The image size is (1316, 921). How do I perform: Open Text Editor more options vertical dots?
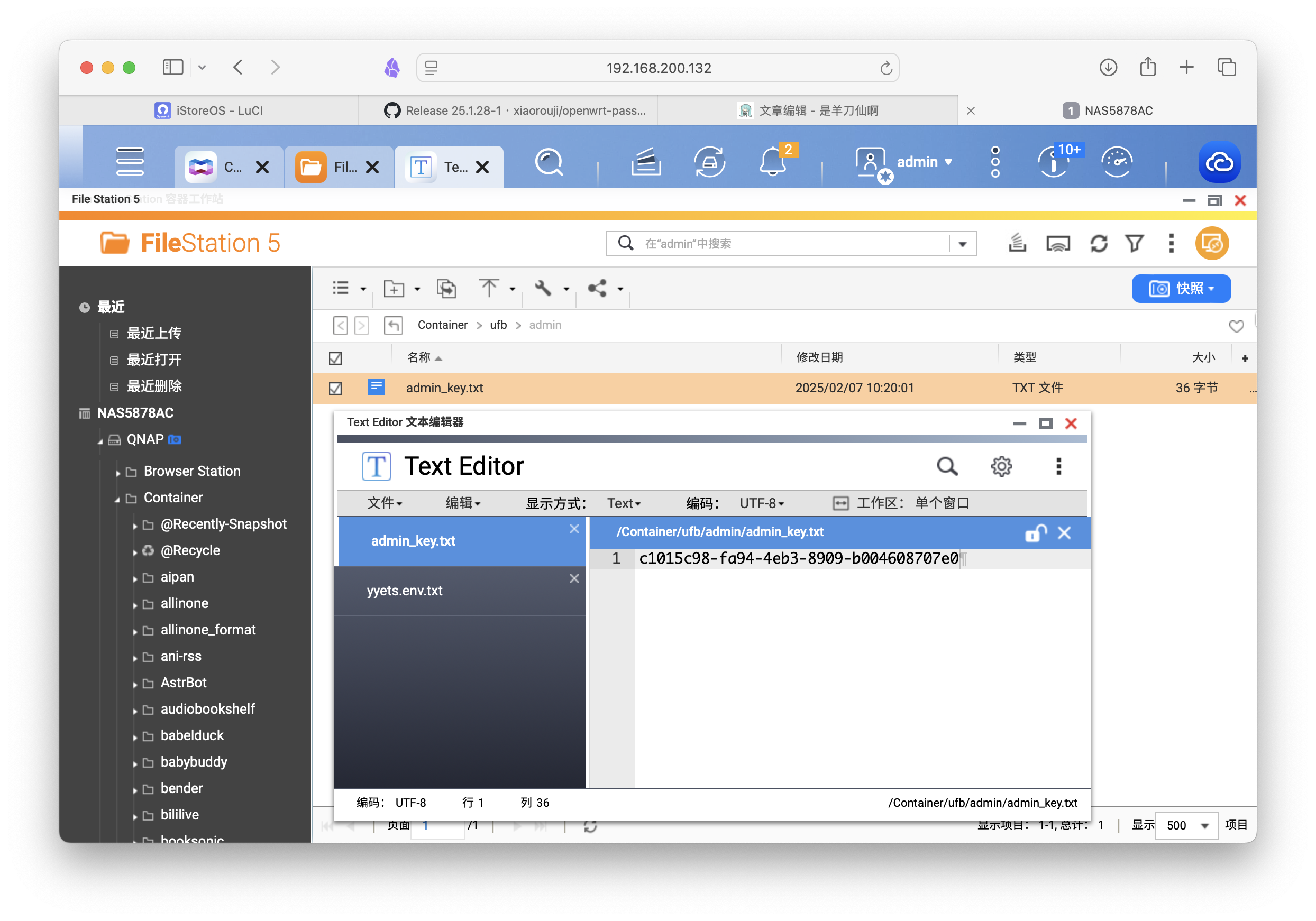[1058, 466]
